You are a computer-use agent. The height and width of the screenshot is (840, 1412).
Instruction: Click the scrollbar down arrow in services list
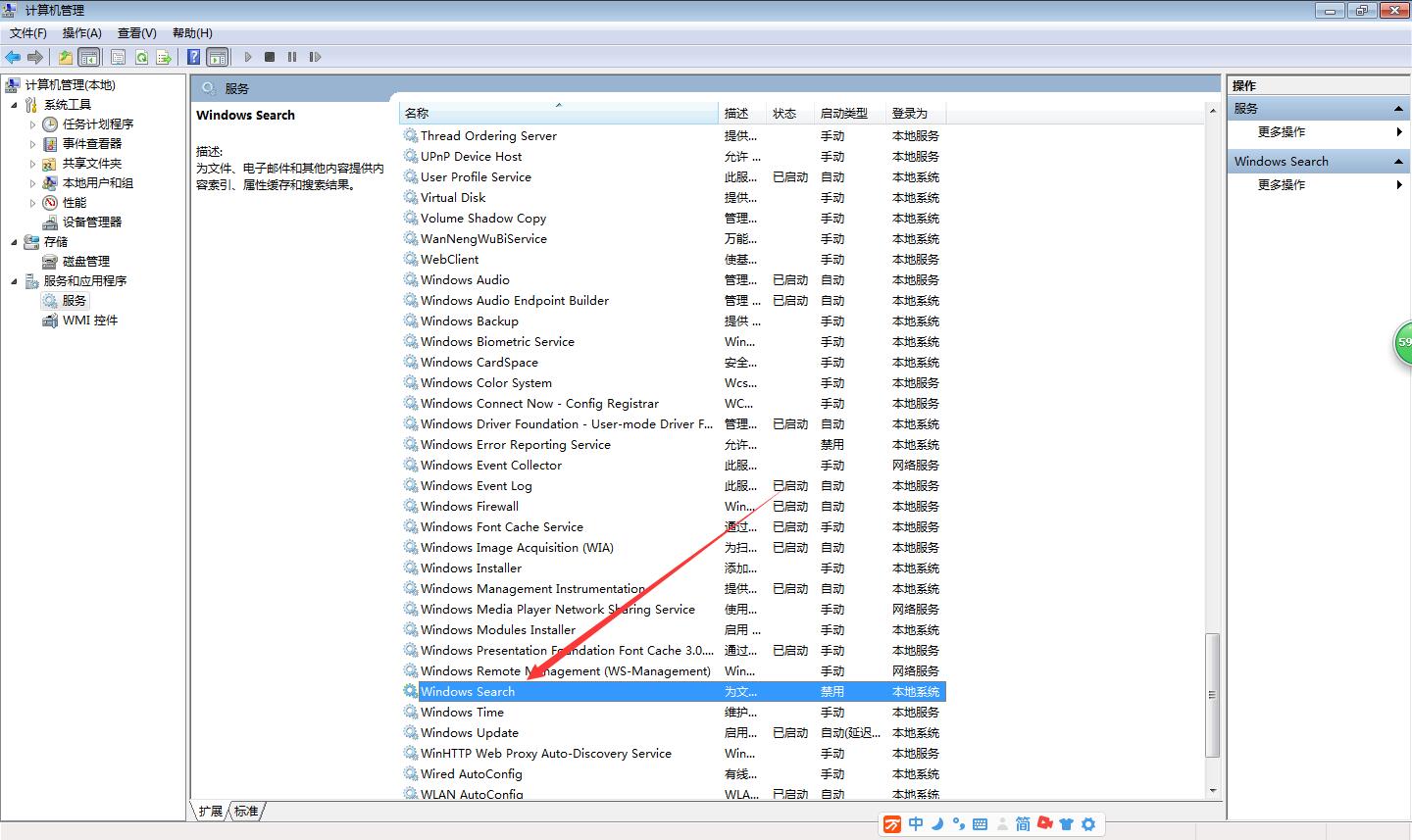pyautogui.click(x=1213, y=790)
